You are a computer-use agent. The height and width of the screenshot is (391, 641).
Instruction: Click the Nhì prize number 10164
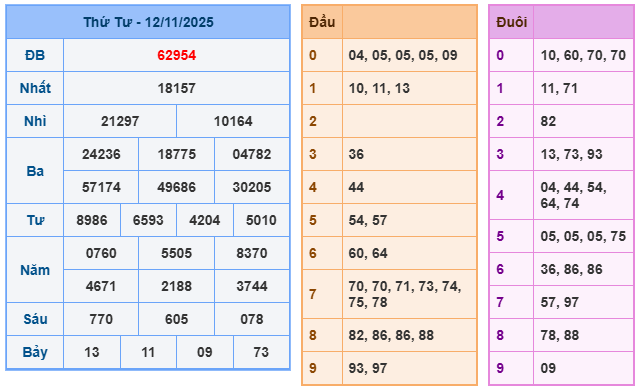pos(233,121)
